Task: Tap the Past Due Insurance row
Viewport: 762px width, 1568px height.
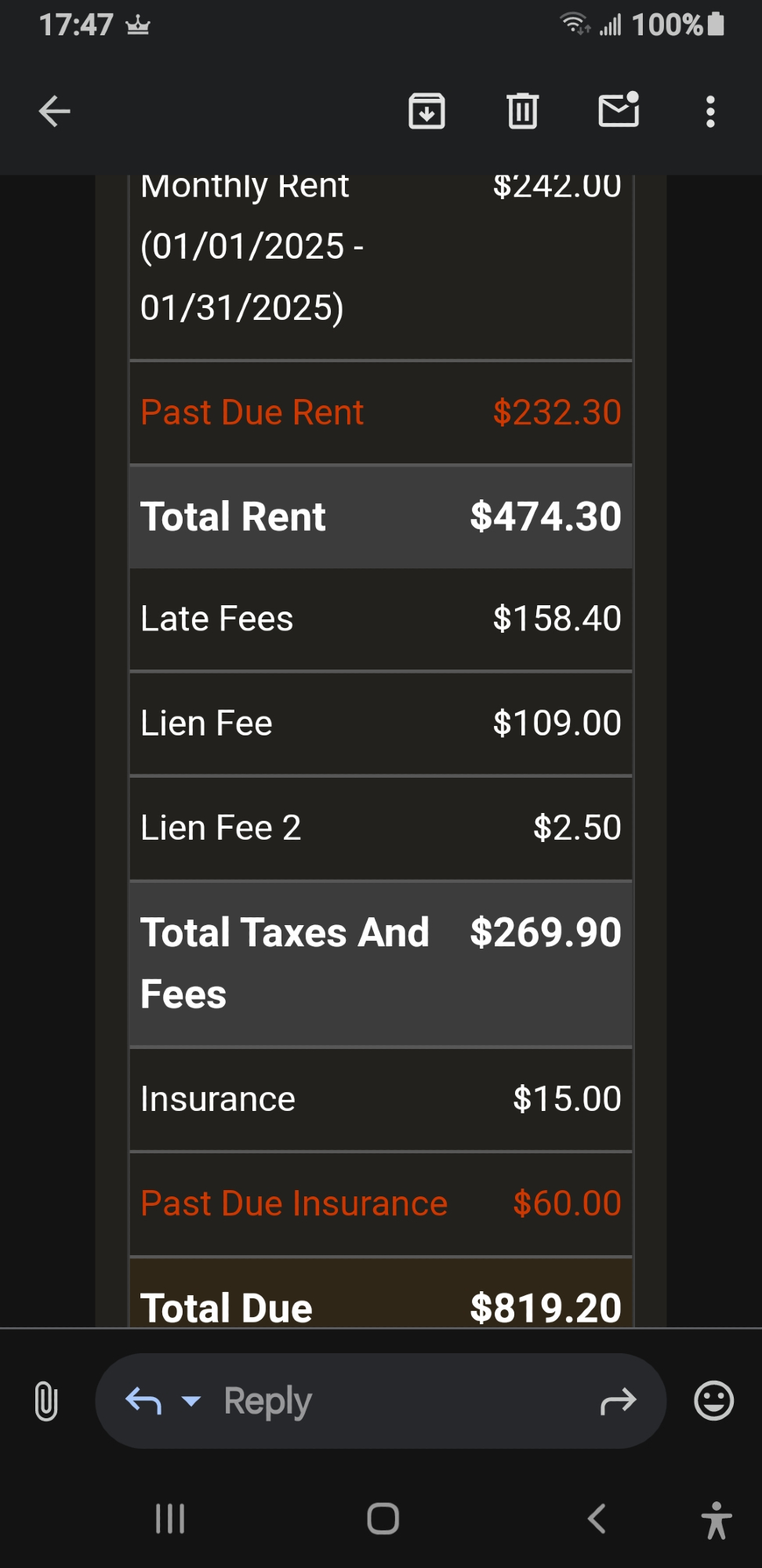Action: [x=381, y=1203]
